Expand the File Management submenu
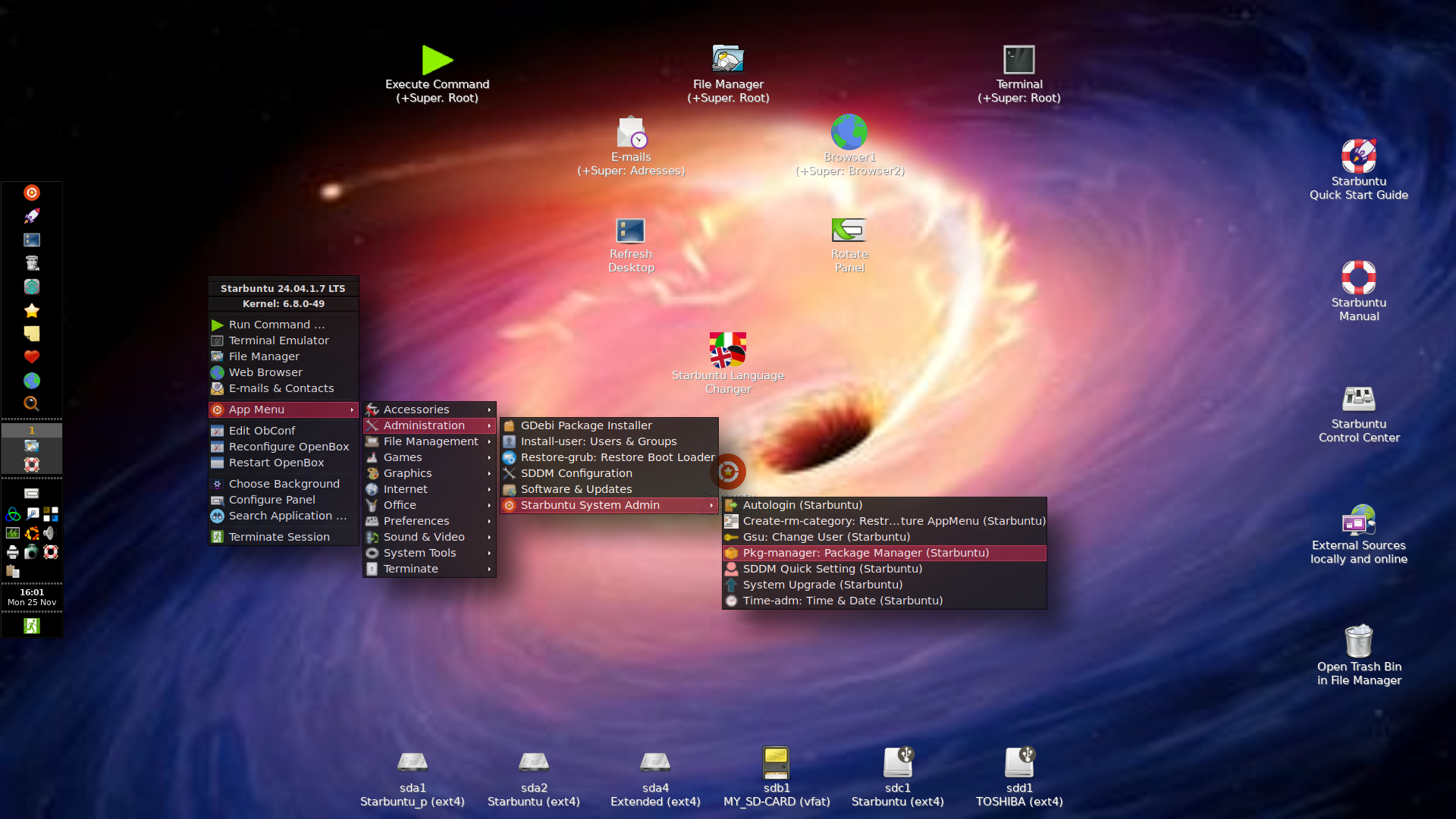 point(430,441)
